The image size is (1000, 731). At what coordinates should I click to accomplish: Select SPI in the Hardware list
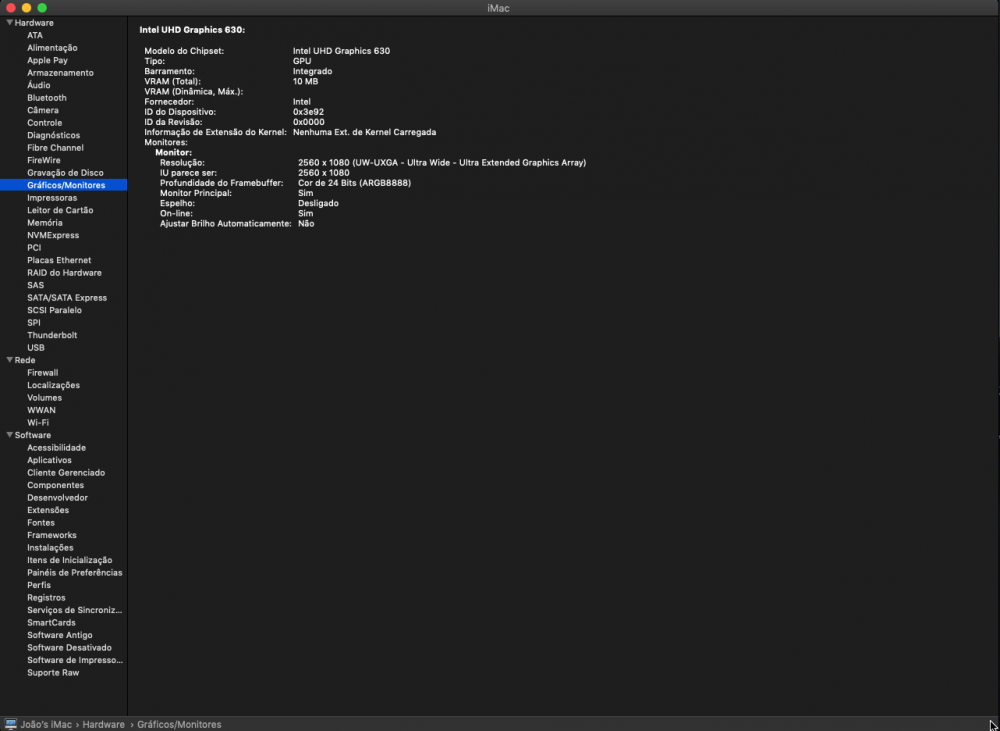coord(34,323)
